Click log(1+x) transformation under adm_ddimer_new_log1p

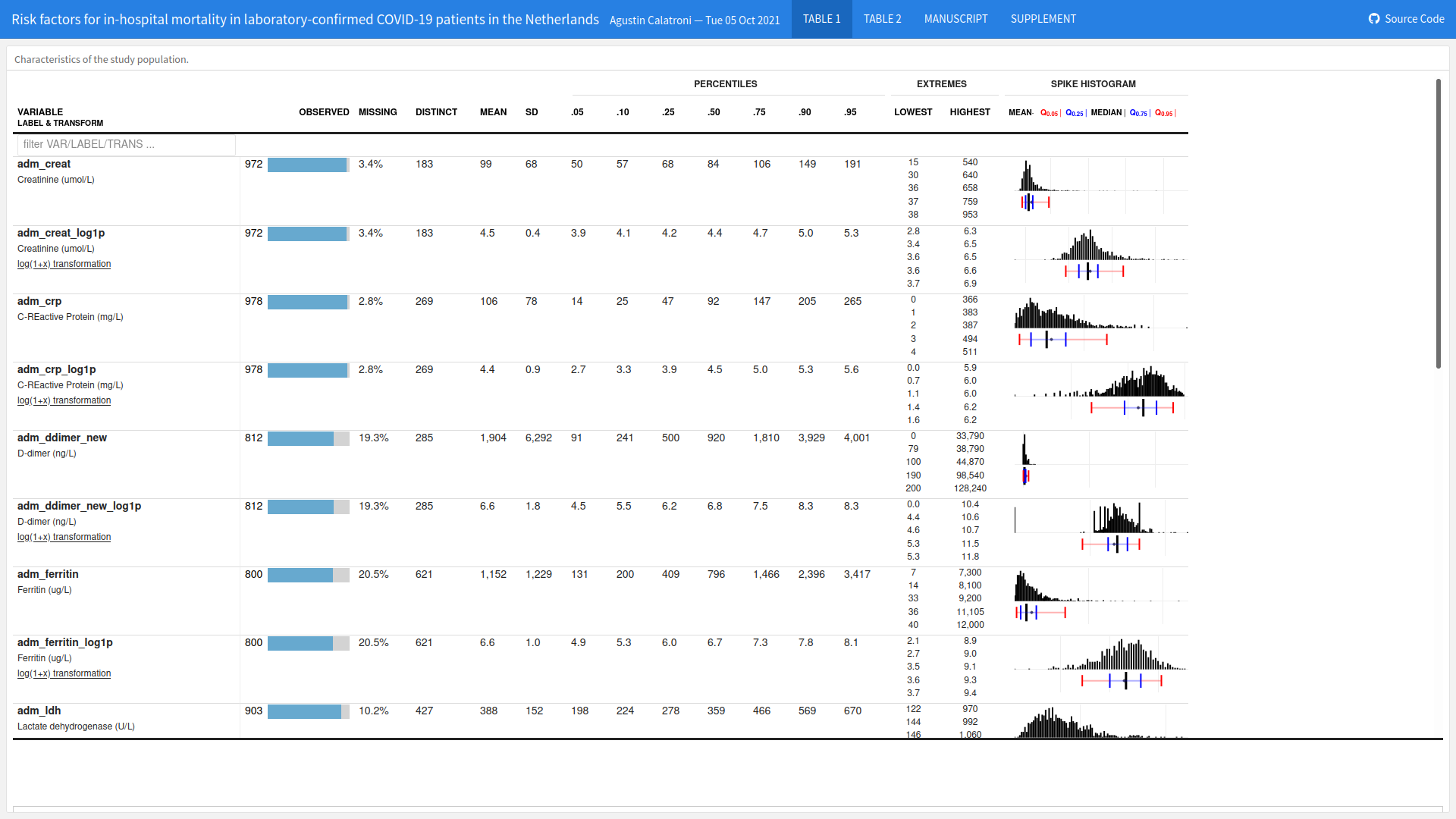[x=64, y=537]
